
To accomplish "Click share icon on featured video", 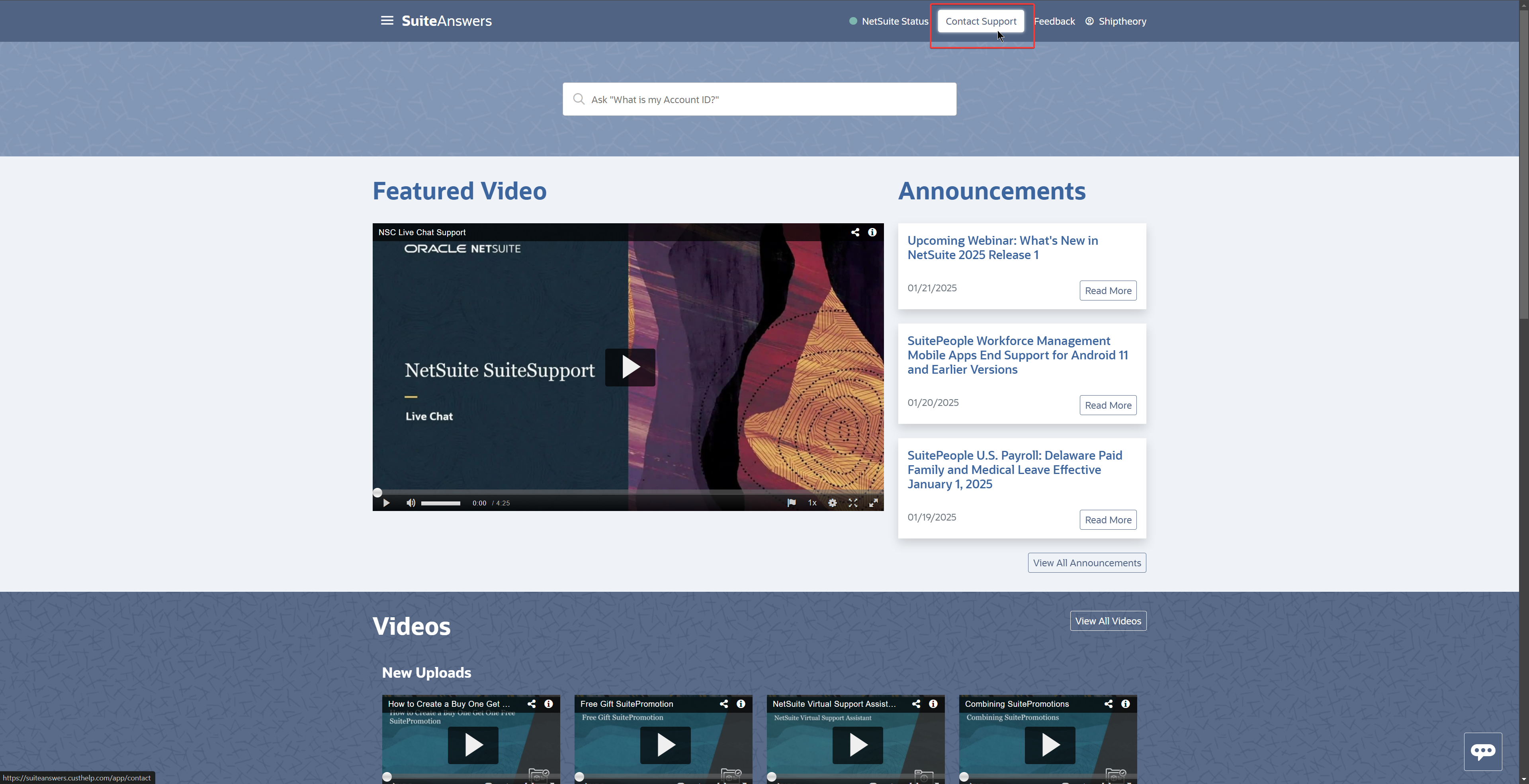I will [855, 232].
